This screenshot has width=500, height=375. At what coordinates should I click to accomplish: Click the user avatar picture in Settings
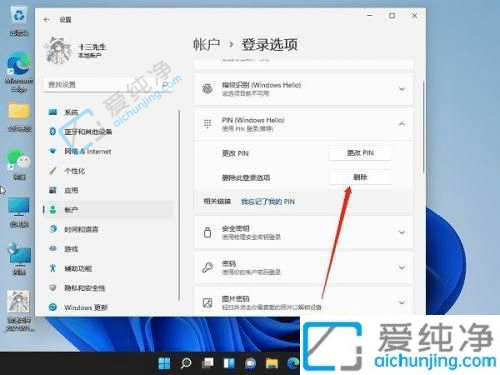tap(58, 50)
